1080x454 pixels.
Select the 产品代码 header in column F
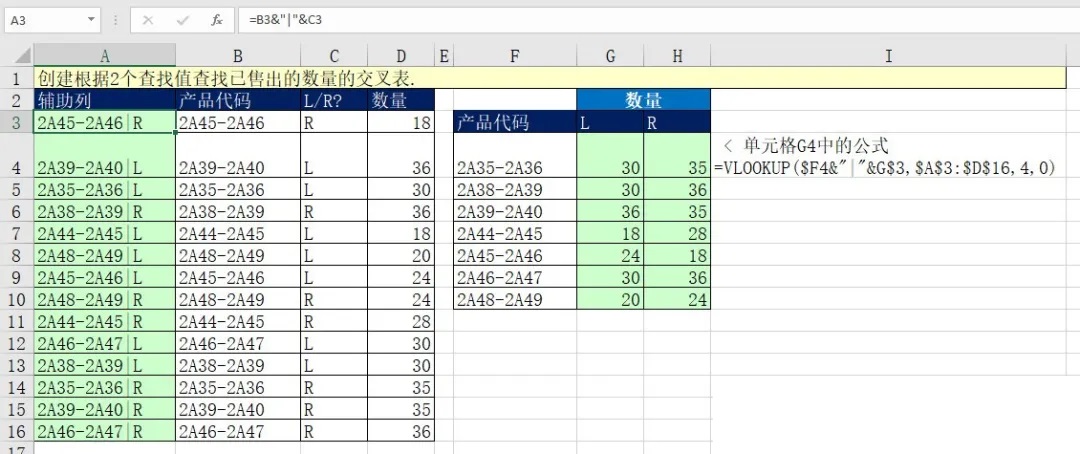click(x=514, y=123)
